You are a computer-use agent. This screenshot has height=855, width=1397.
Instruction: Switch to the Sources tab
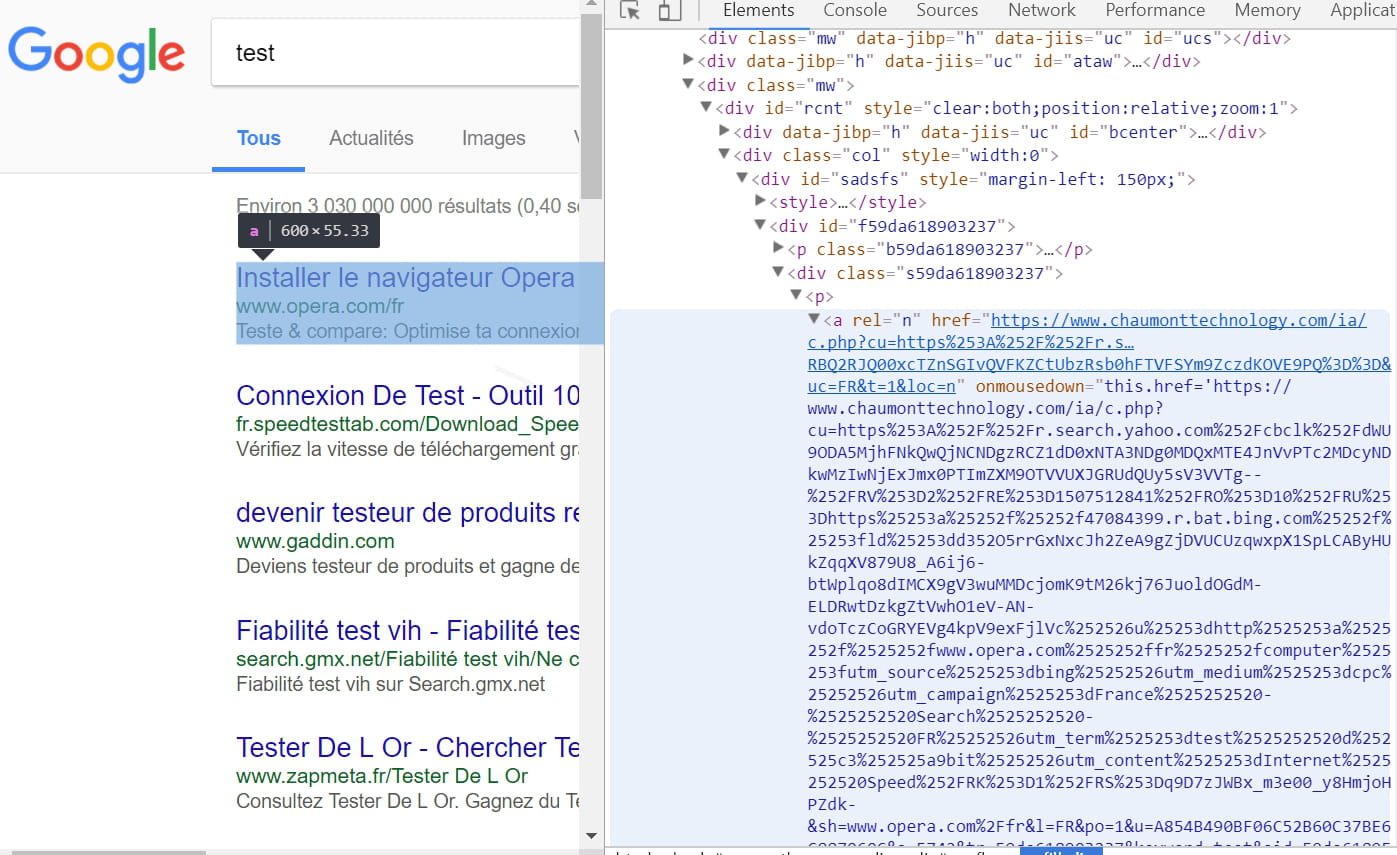[x=947, y=10]
